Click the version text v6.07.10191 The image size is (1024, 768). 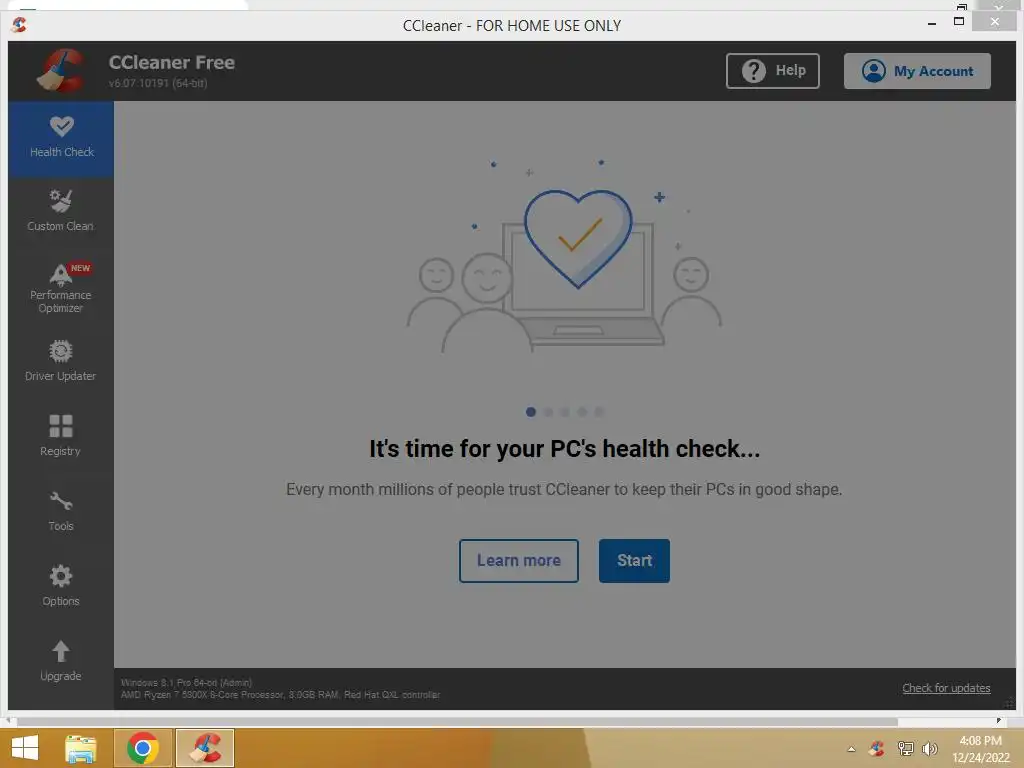pos(158,83)
